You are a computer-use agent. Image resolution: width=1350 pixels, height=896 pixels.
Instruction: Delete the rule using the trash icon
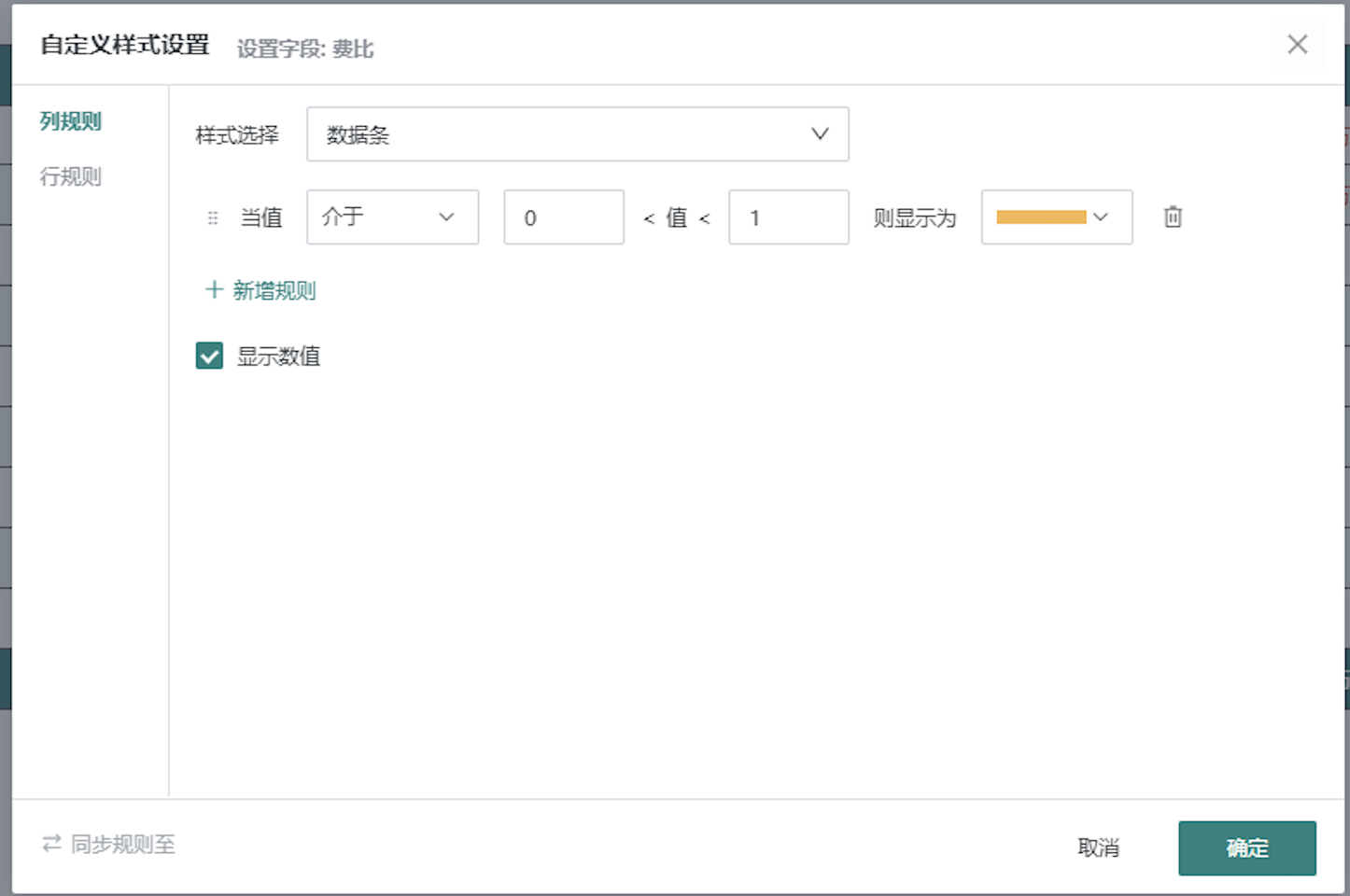(x=1172, y=217)
